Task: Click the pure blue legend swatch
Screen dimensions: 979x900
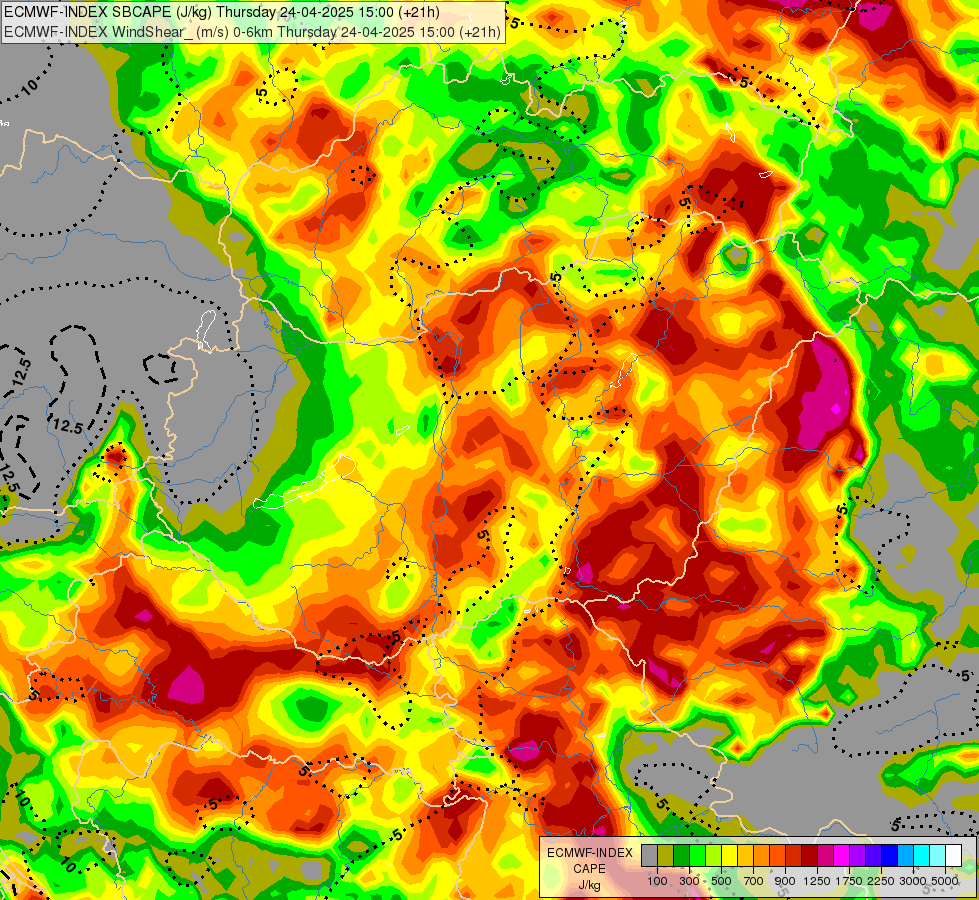Action: click(890, 855)
